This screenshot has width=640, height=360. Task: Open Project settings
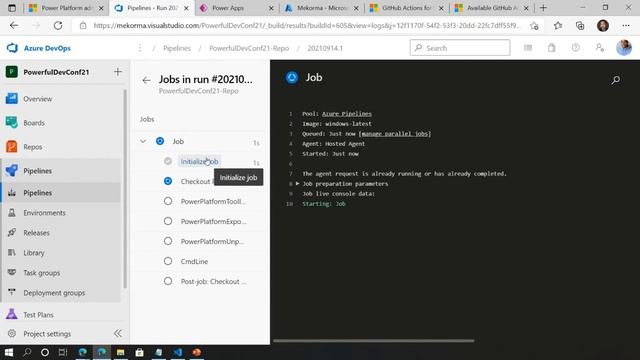point(47,333)
